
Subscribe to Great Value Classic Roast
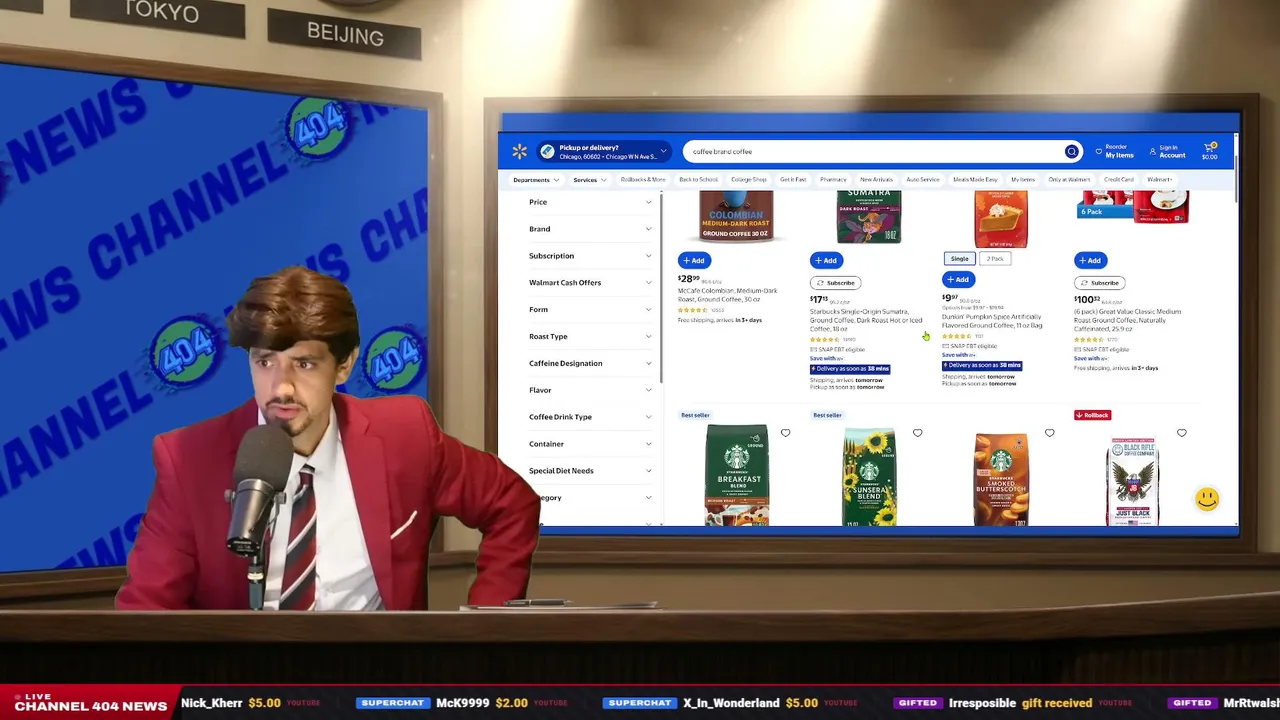1100,283
